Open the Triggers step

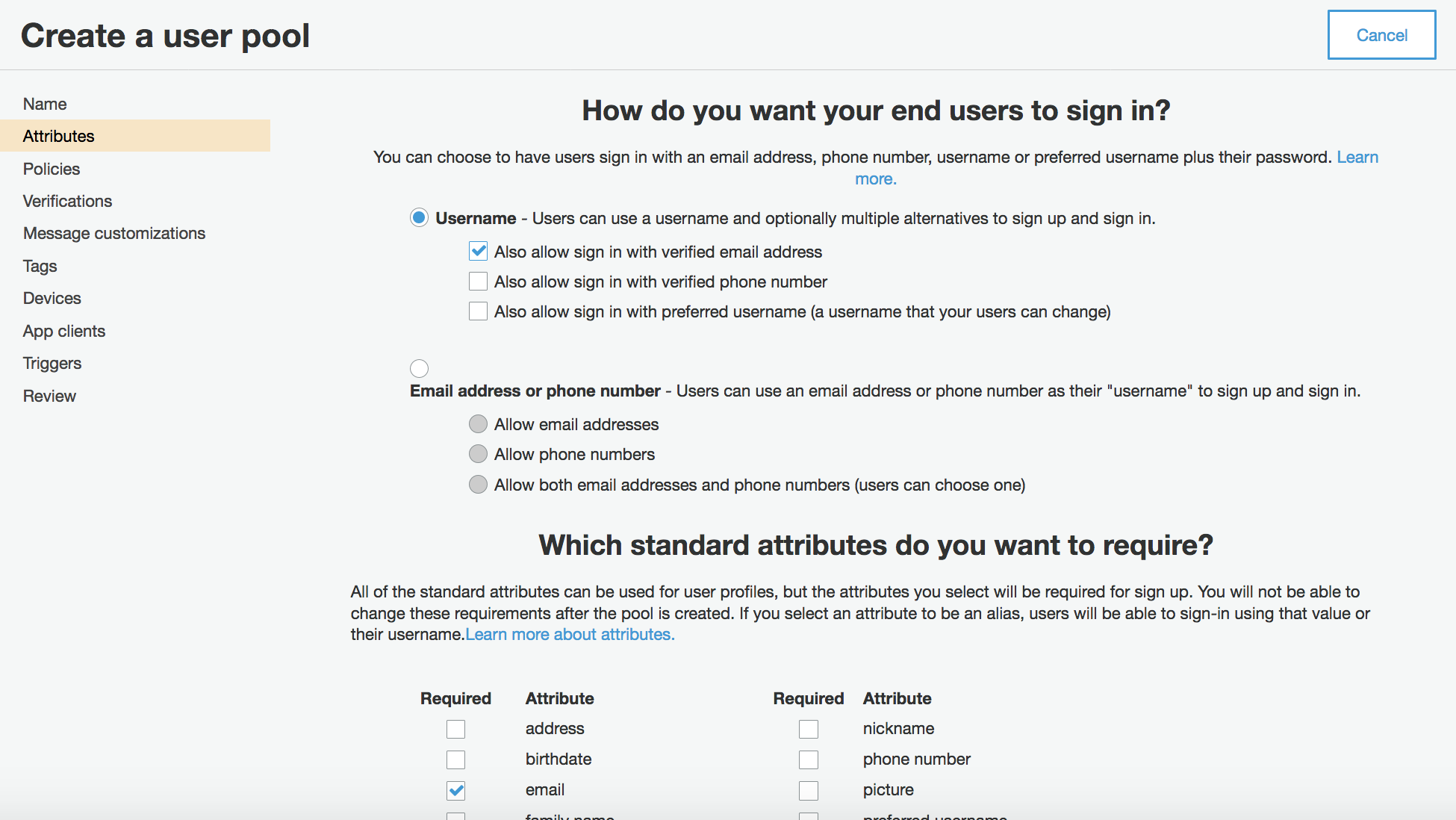(52, 363)
